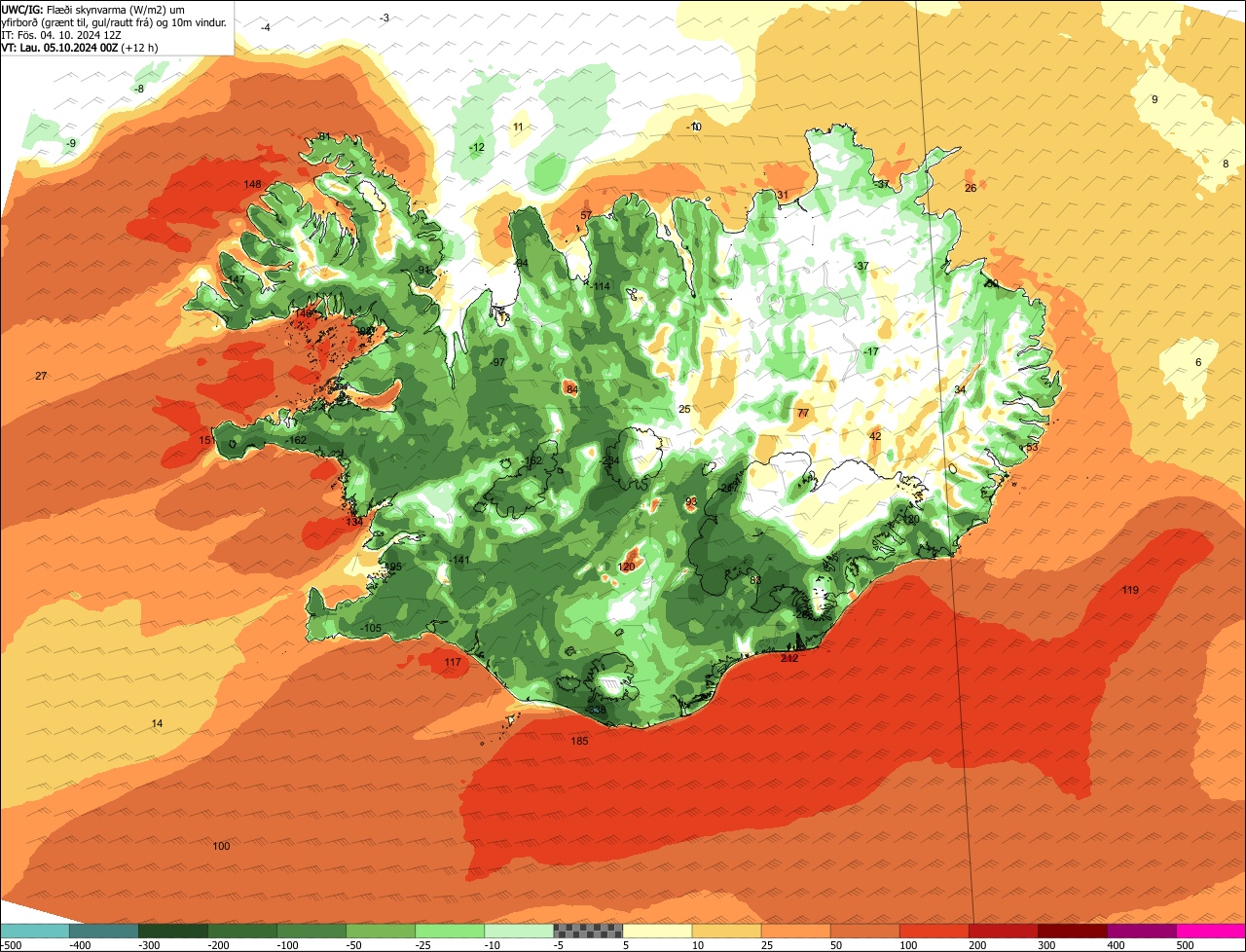Viewport: 1246px width, 952px height.
Task: Click the title line 'UWC/IG: Flæði skynvarma (W/m2) um'
Action: (x=93, y=9)
